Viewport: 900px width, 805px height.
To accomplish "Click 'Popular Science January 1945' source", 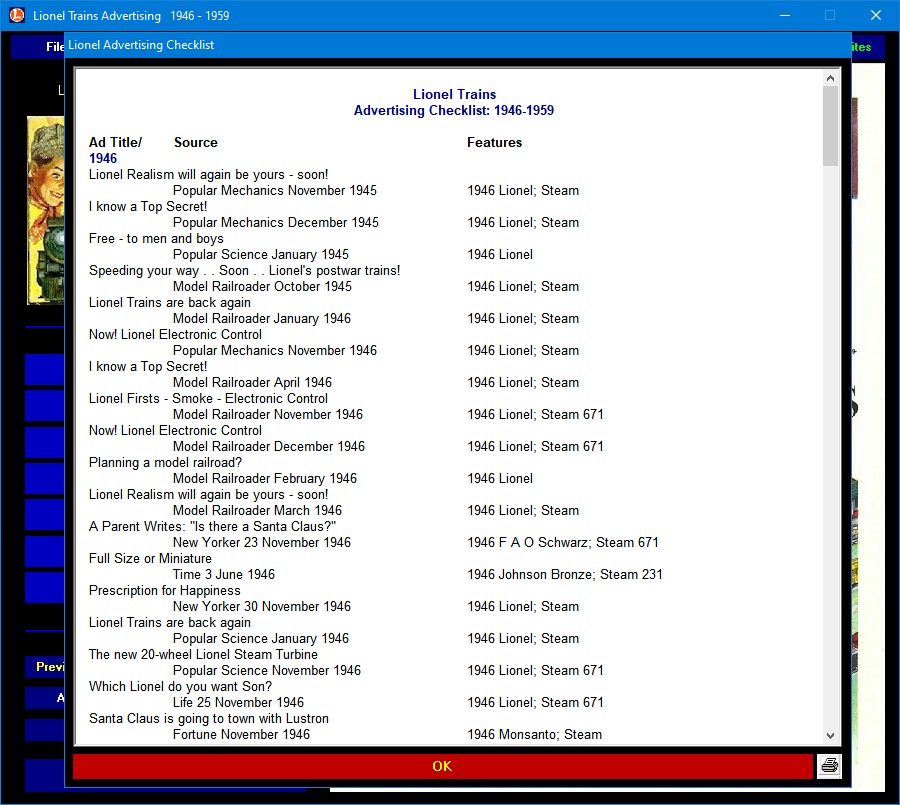I will pos(261,255).
